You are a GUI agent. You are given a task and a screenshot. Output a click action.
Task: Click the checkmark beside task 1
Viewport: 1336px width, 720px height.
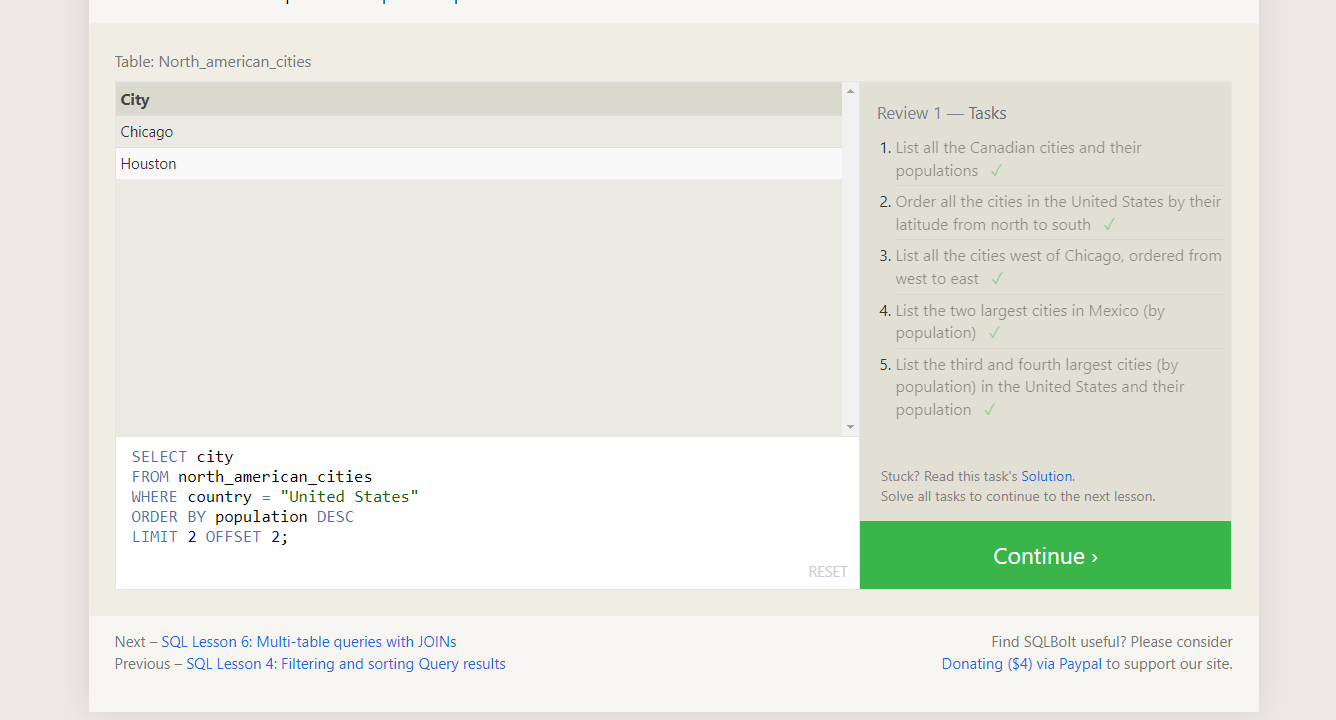(x=996, y=171)
